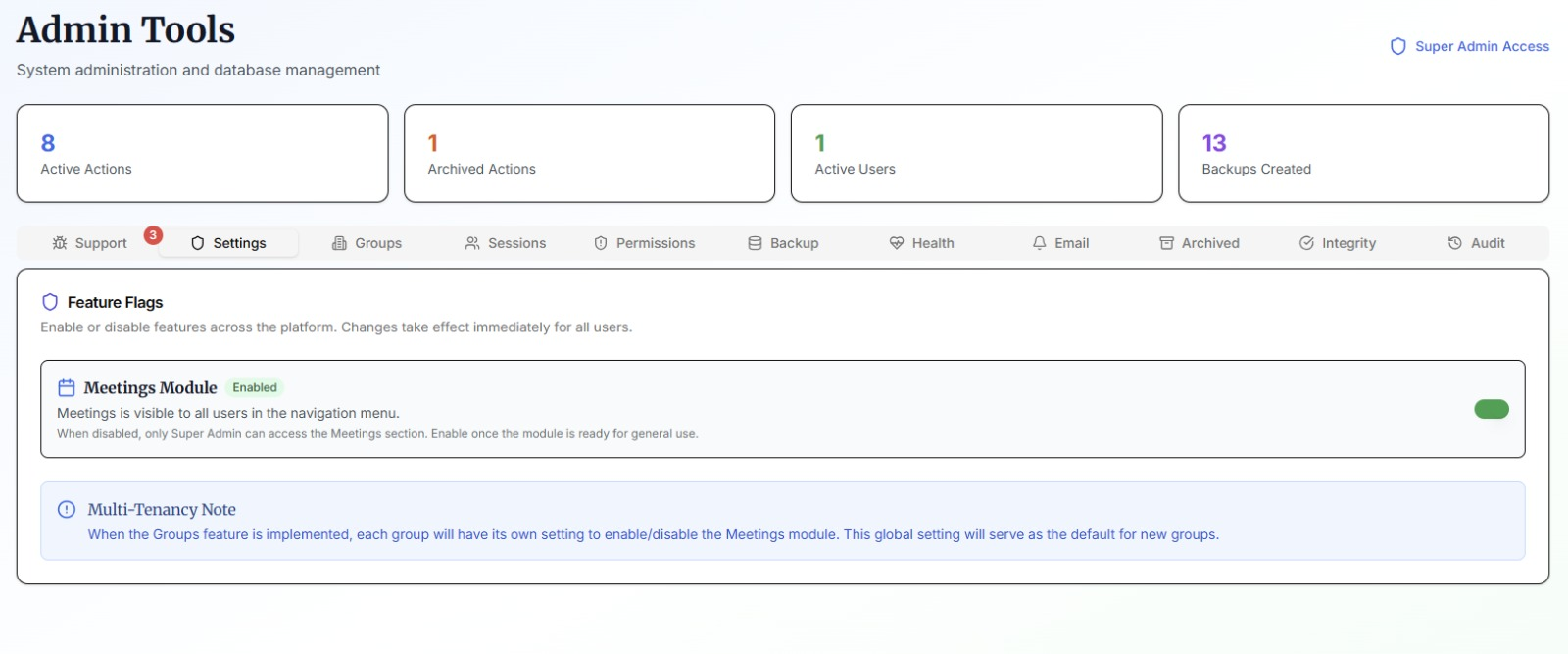The image size is (1568, 654).
Task: Click the Feature Flags heading
Action: (115, 302)
